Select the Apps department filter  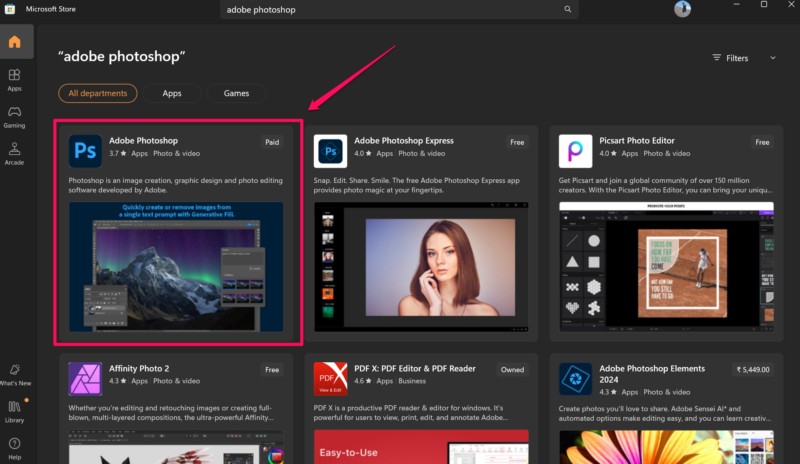[172, 93]
